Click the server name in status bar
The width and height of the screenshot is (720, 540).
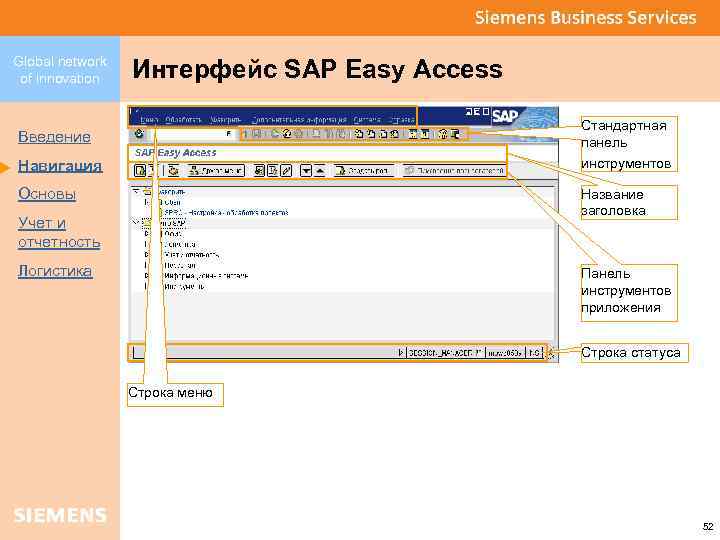(x=505, y=353)
